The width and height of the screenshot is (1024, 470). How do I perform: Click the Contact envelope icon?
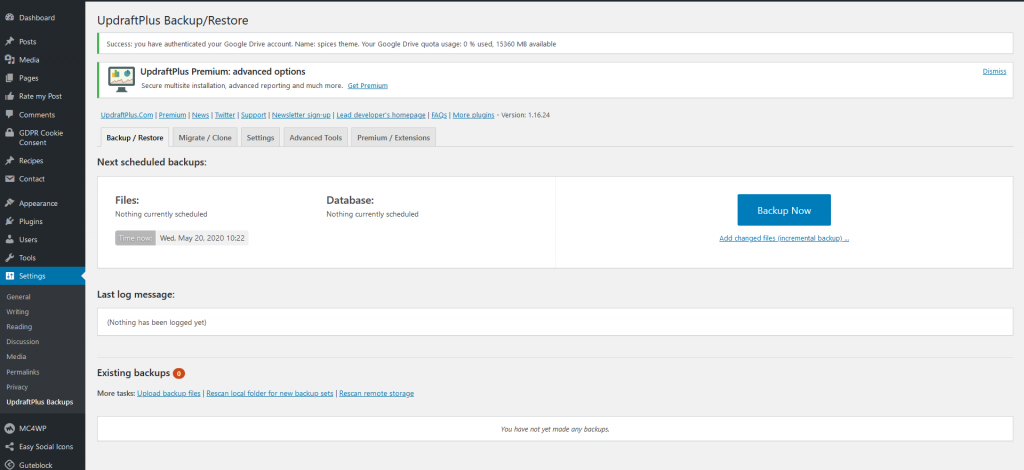click(9, 179)
